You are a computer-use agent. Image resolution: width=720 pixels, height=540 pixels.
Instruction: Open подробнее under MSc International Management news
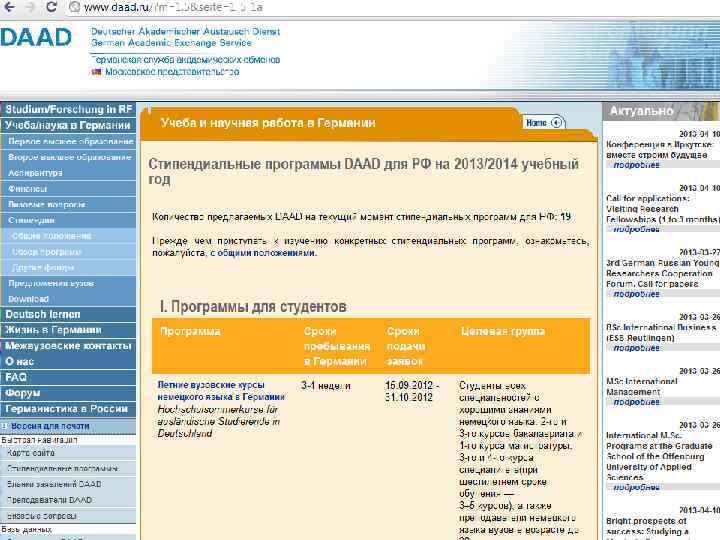point(636,402)
